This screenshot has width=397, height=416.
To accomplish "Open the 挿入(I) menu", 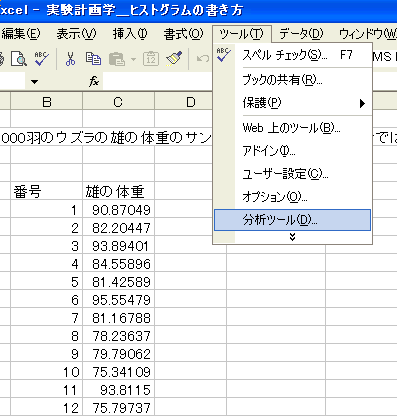I will [130, 34].
